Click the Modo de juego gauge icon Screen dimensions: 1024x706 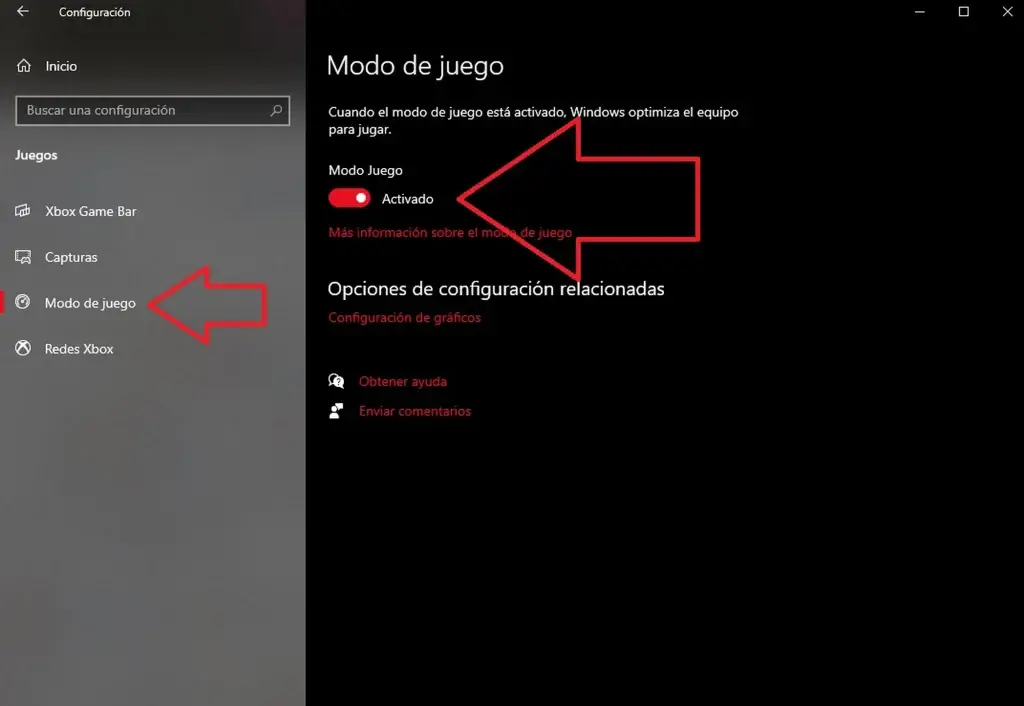23,302
